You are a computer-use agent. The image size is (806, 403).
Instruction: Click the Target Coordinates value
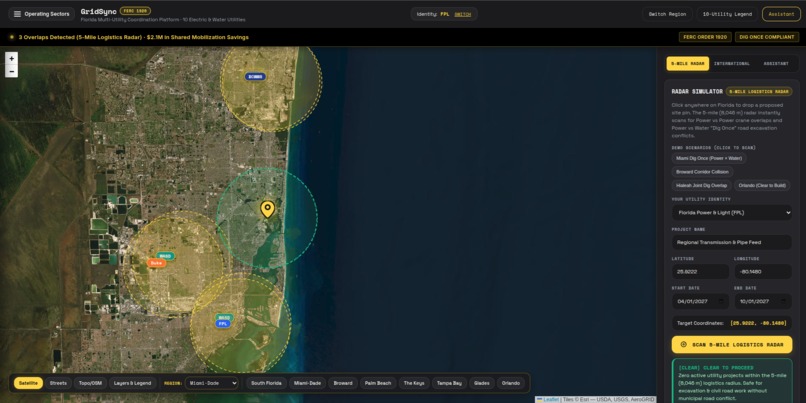coord(758,323)
